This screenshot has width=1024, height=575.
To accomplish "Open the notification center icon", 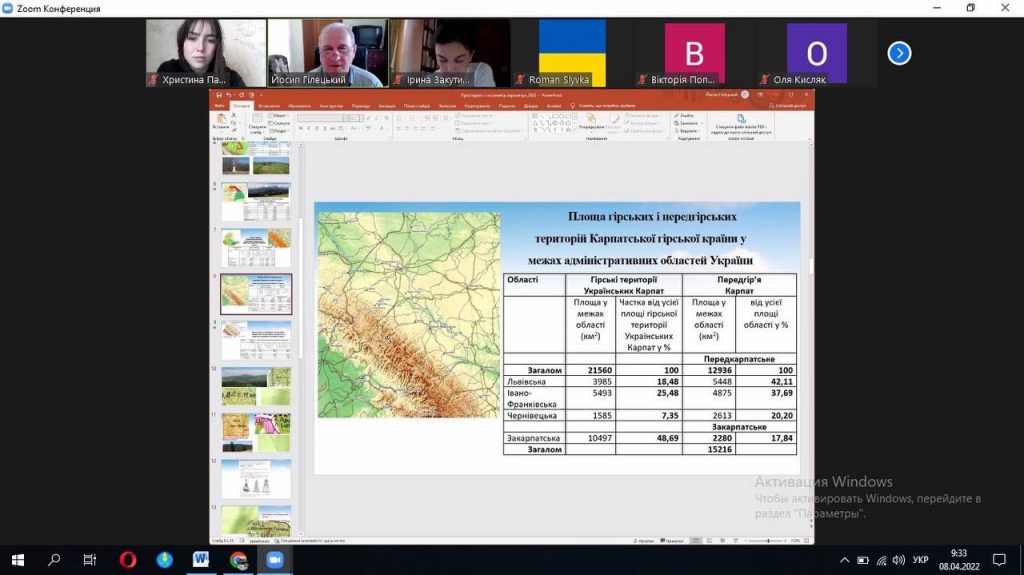I will [x=998, y=559].
